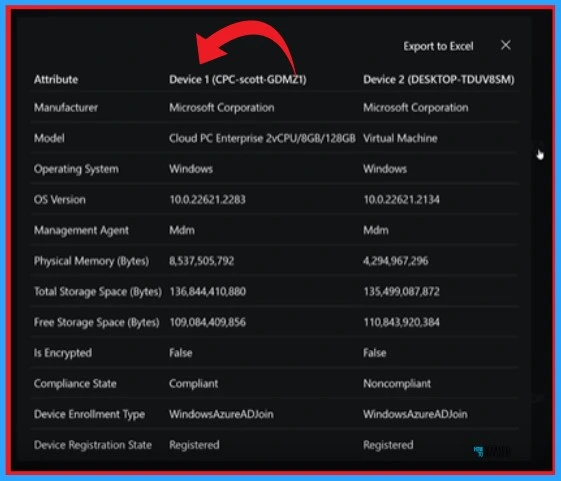
Task: Select the Attribute column header
Action: click(x=56, y=79)
